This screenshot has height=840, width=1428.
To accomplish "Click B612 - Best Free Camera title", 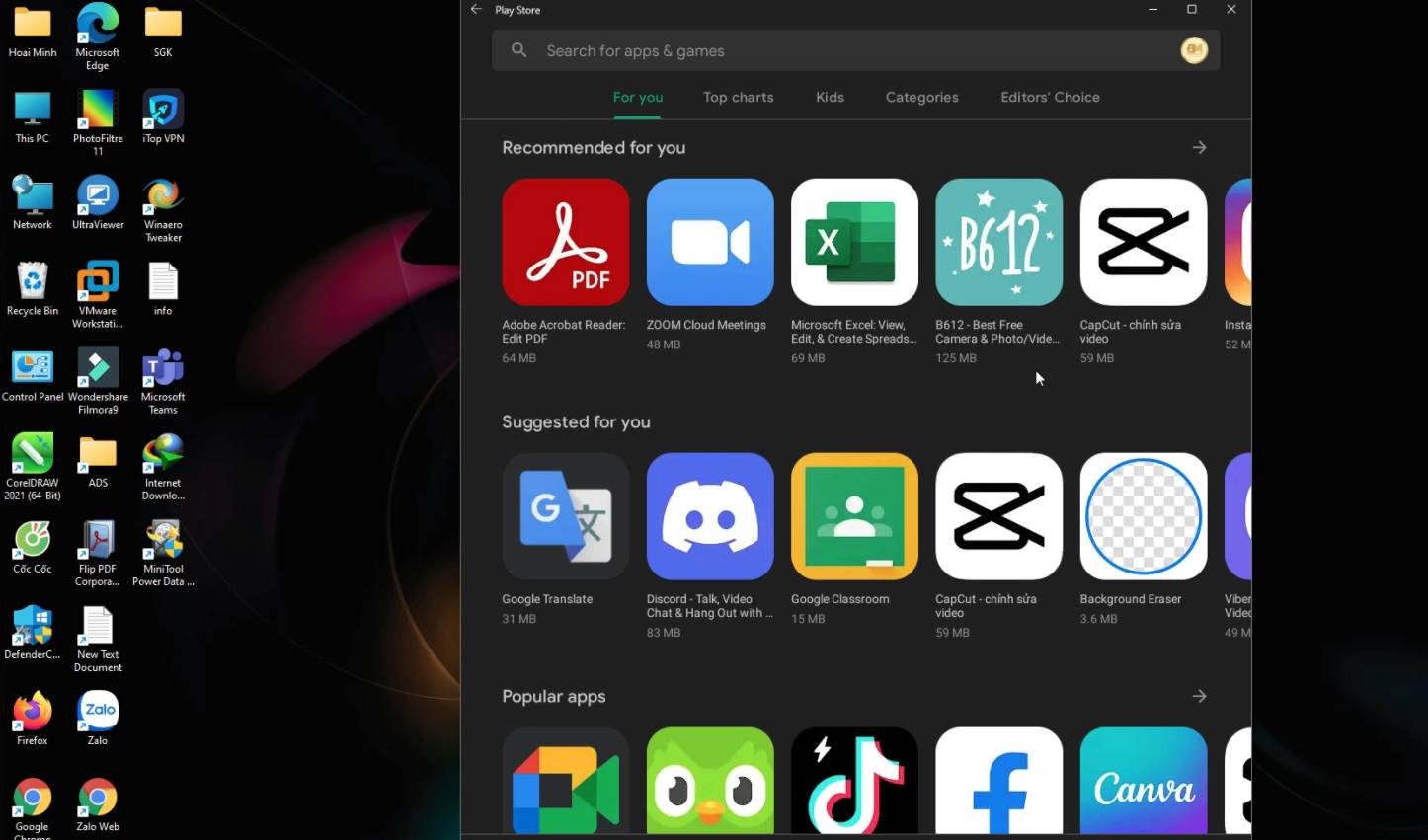I will (x=997, y=332).
